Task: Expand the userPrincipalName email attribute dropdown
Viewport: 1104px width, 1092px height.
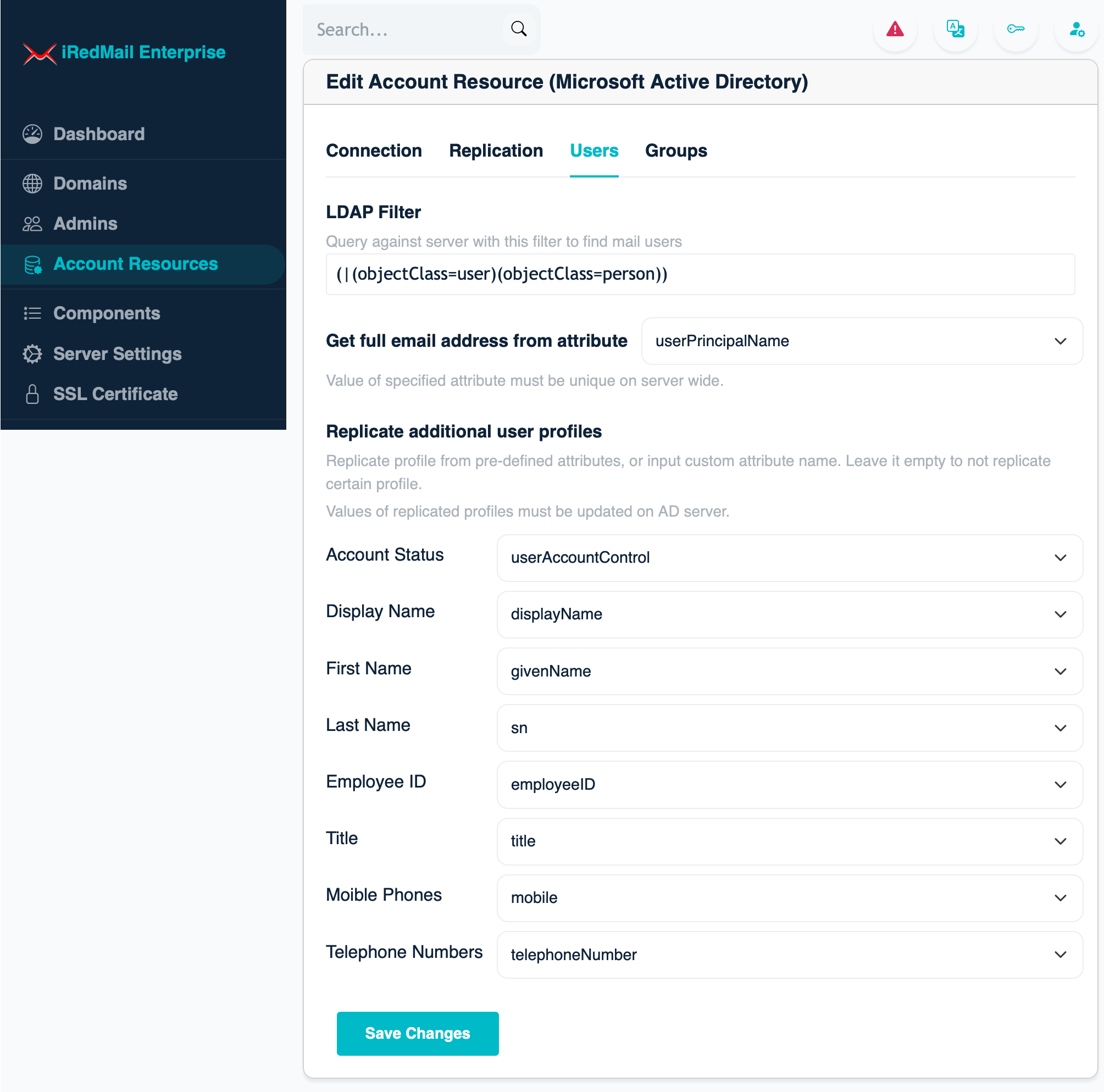Action: (x=861, y=341)
